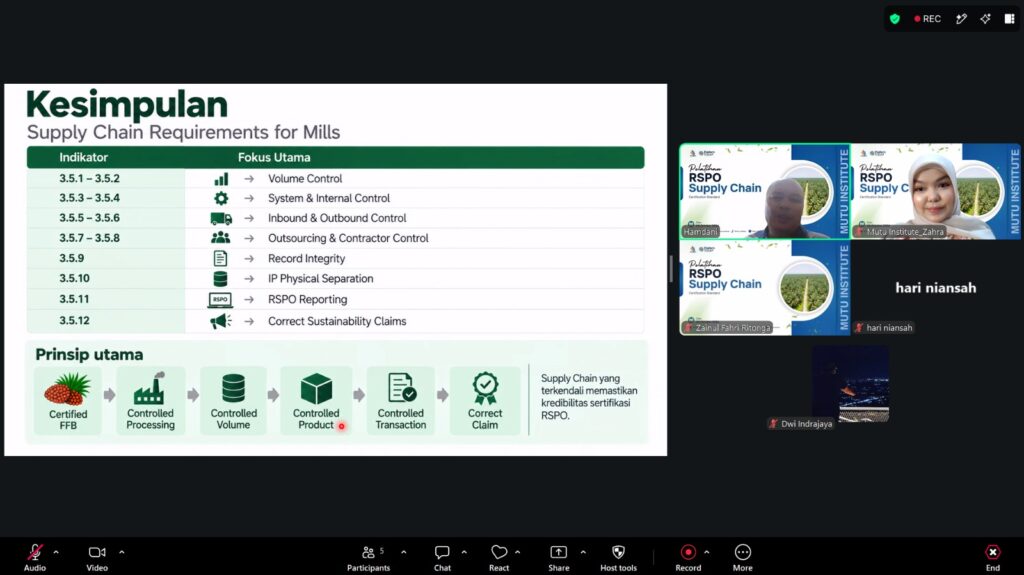The width and height of the screenshot is (1024, 575).
Task: Click the Record Integrity document icon
Action: click(221, 258)
